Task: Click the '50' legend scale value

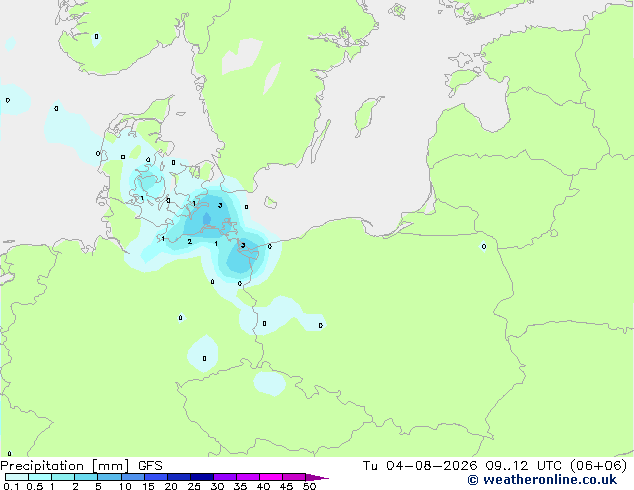Action: [309, 486]
